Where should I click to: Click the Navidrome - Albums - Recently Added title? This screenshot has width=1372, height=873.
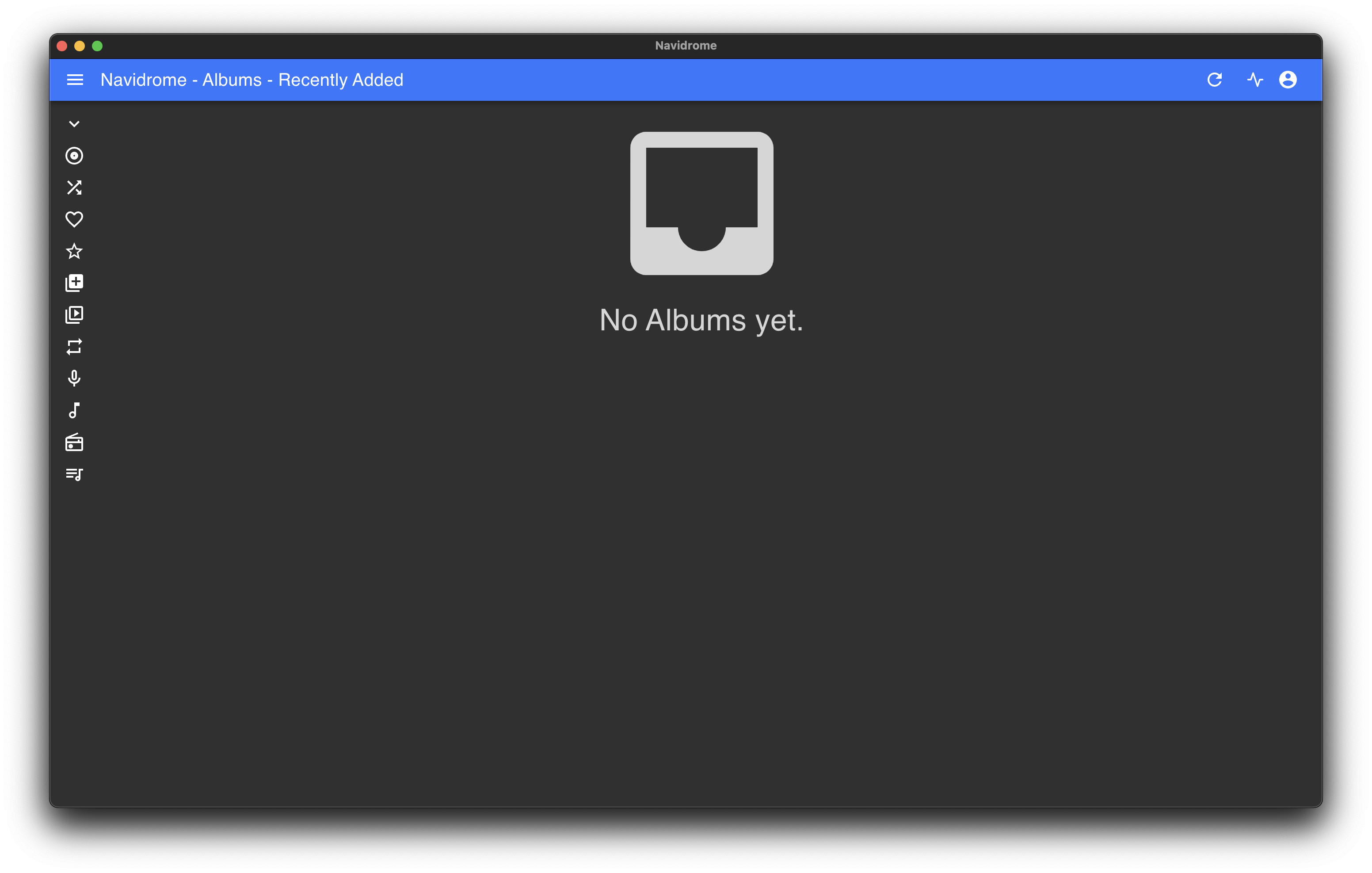(x=252, y=80)
